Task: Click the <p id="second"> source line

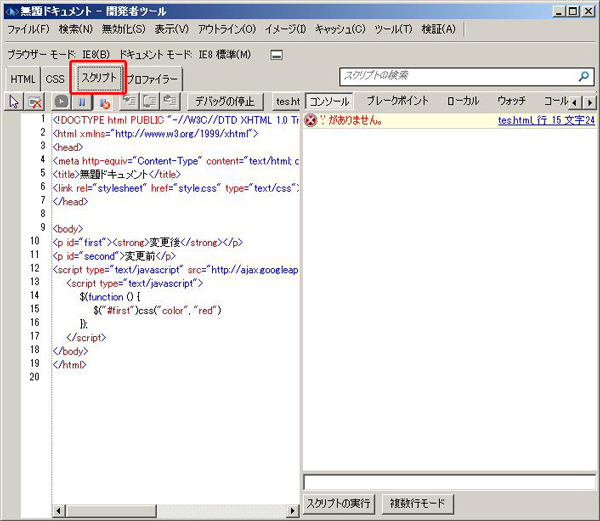Action: click(114, 256)
